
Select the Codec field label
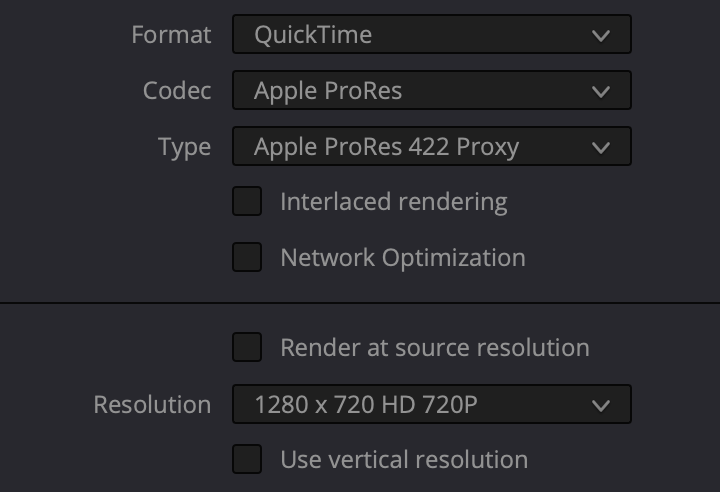tap(177, 90)
